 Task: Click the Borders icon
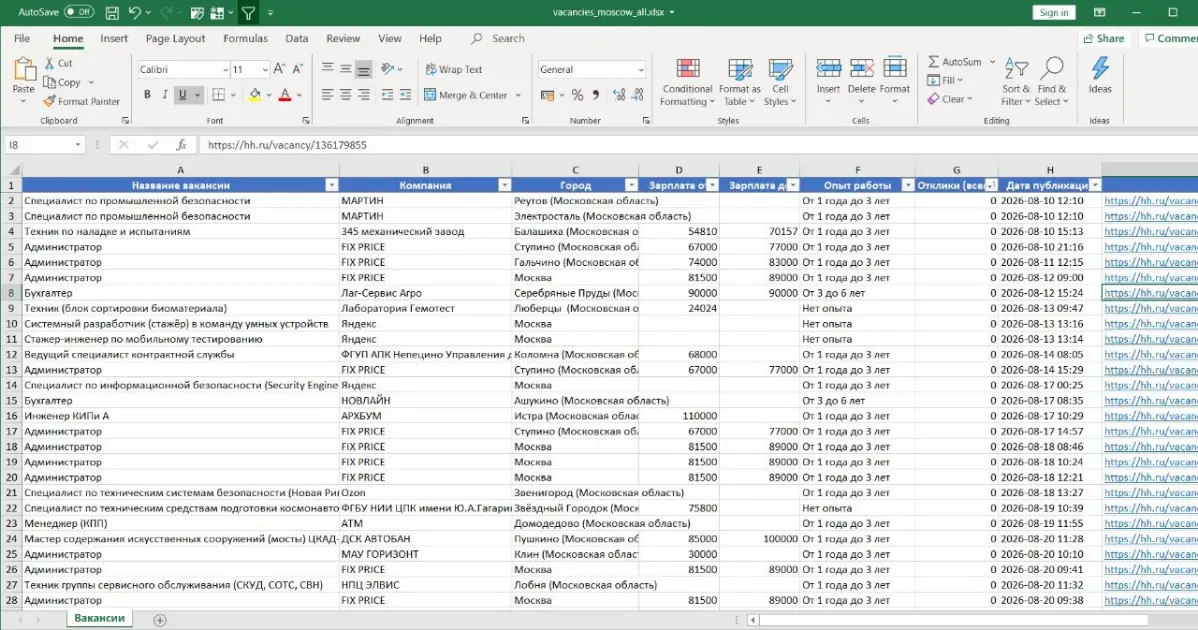(x=219, y=95)
